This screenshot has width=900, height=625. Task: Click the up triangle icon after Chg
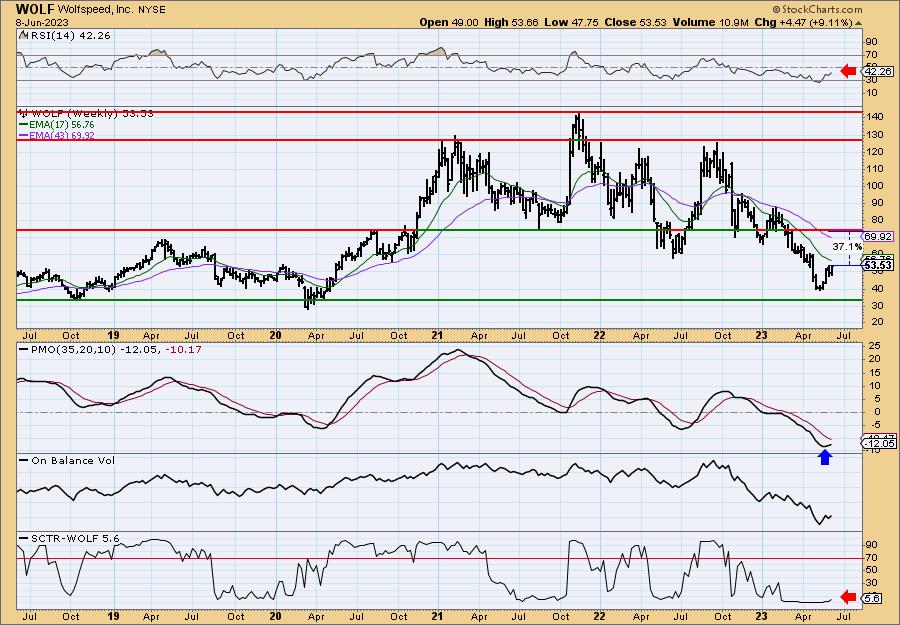859,23
